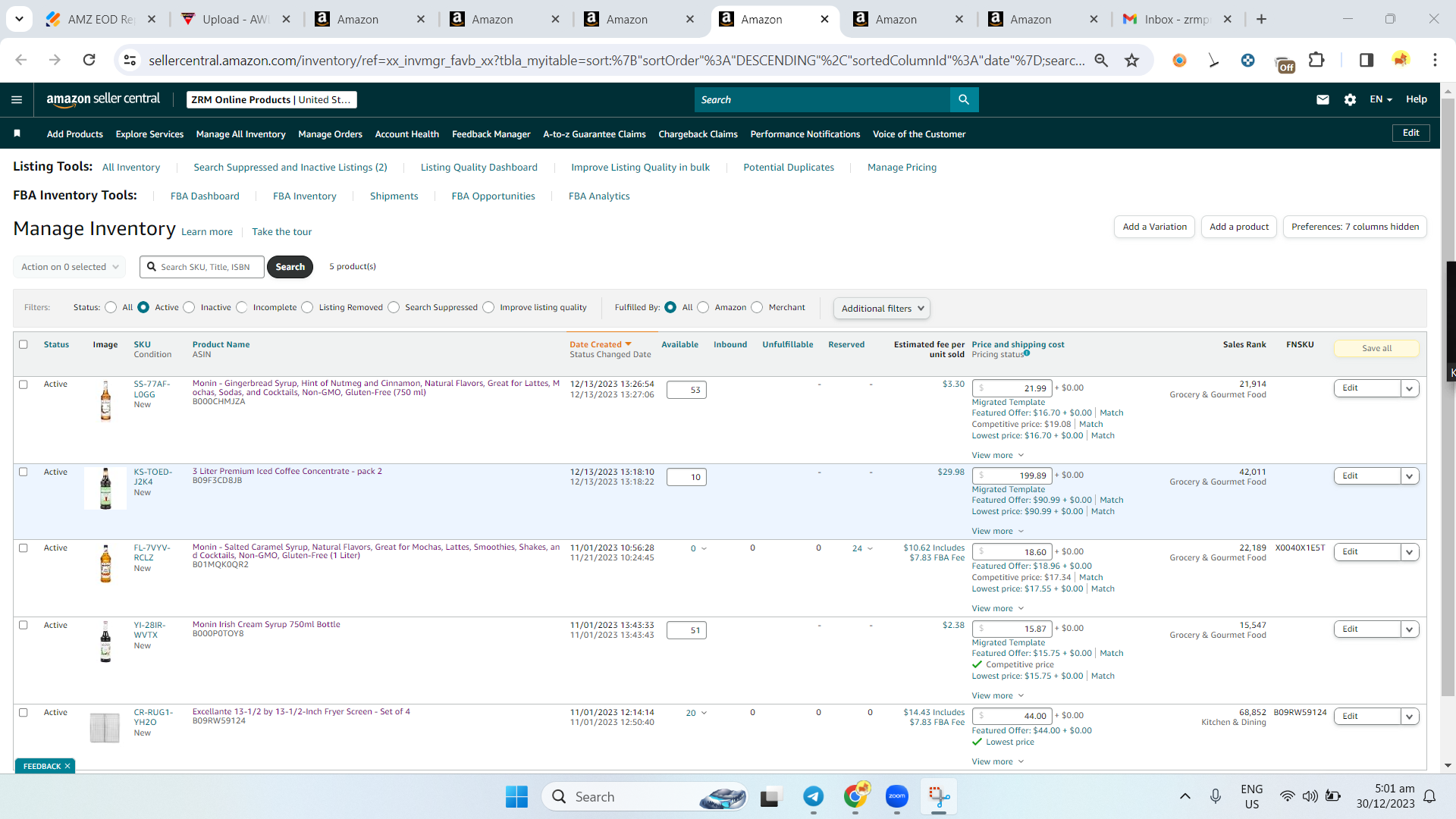The height and width of the screenshot is (819, 1456).
Task: Reload the page with the refresh icon
Action: (x=89, y=60)
